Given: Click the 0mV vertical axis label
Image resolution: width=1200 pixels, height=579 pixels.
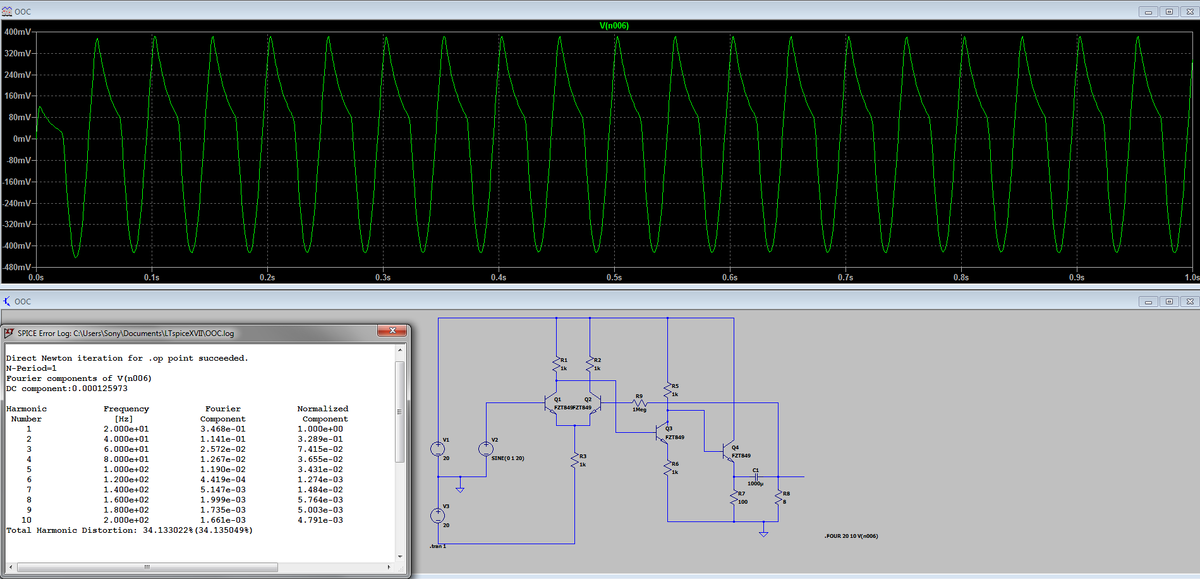Looking at the screenshot, I should pos(23,138).
